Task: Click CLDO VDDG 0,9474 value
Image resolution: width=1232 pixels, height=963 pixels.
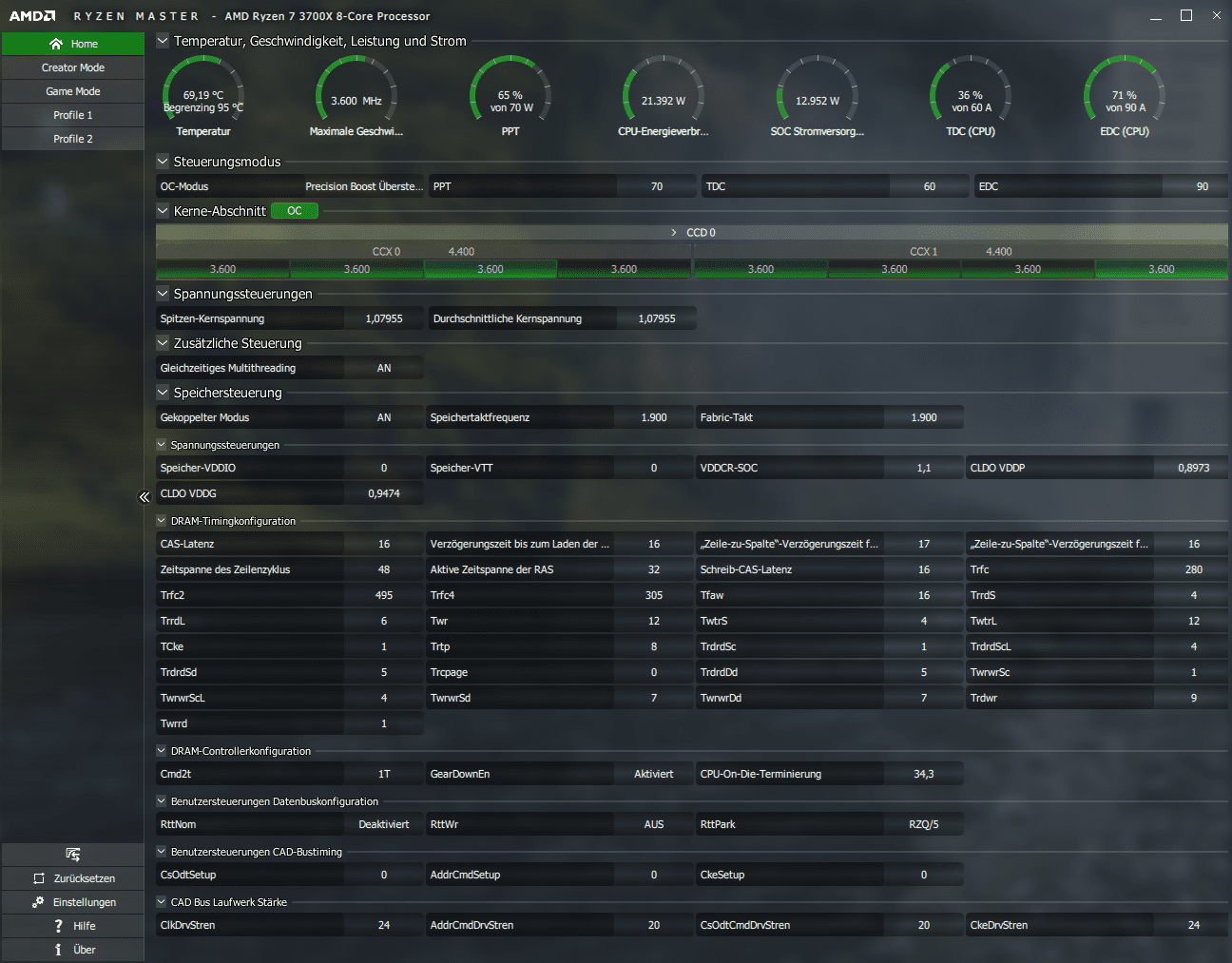Action: click(384, 493)
